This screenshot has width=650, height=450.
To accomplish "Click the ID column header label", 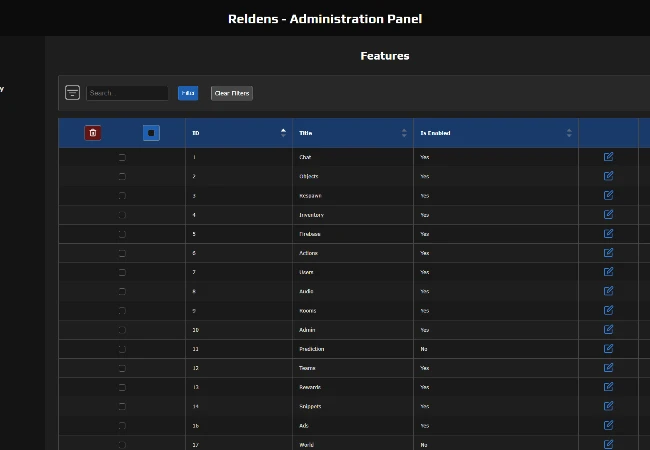I will tap(196, 133).
